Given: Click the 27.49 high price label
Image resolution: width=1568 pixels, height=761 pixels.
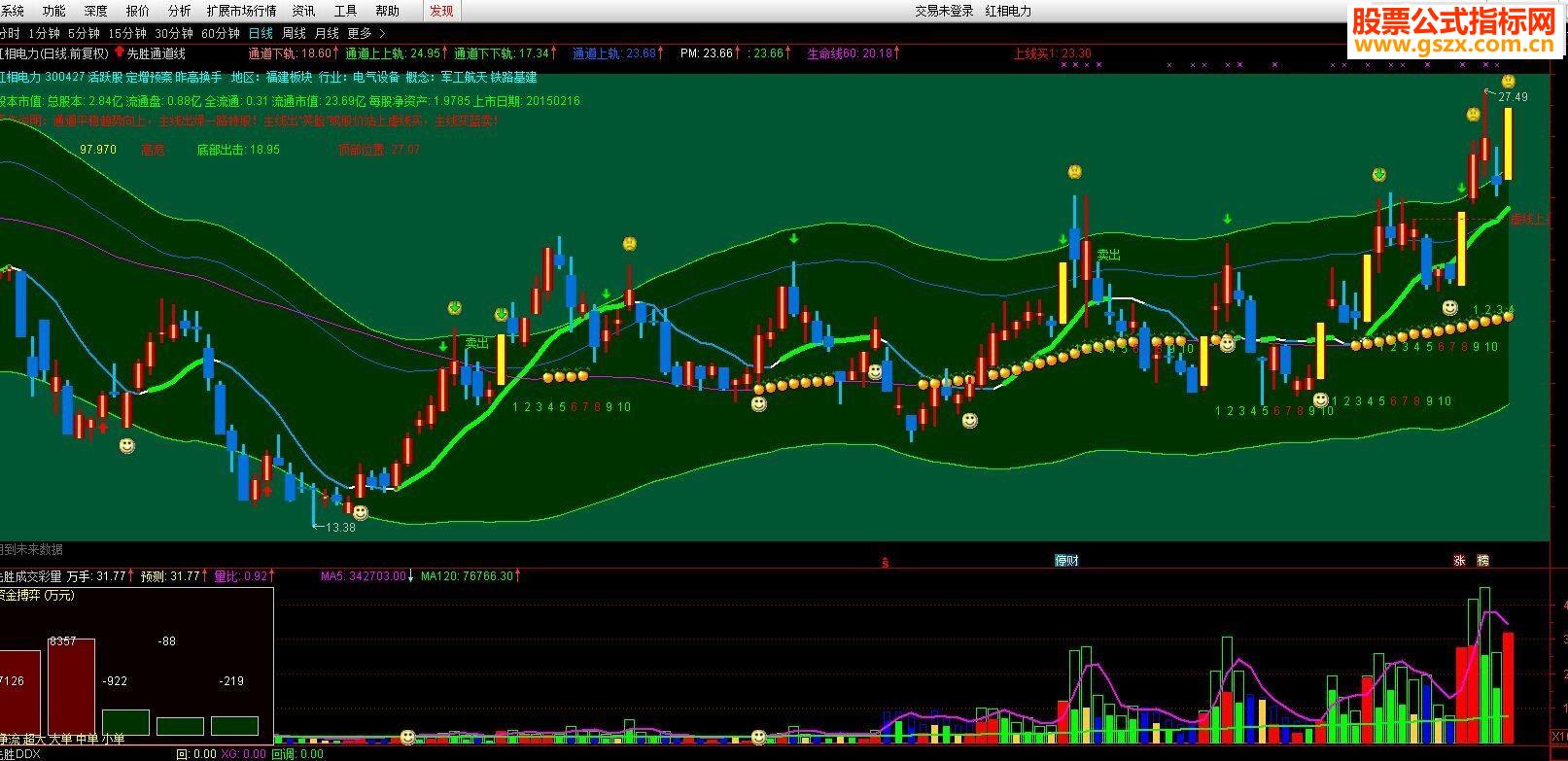Looking at the screenshot, I should 1513,97.
